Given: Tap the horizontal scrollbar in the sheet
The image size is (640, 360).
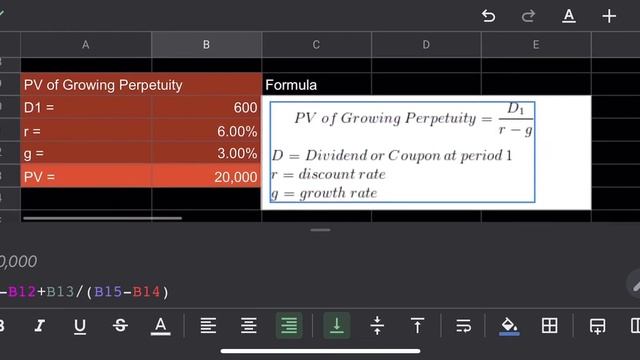Looking at the screenshot, I should pos(102,218).
